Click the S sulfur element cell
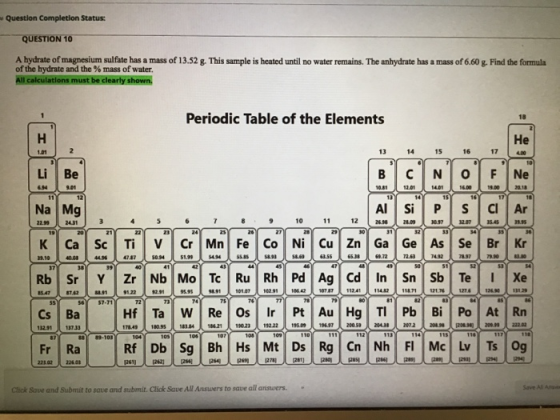560x420 pixels. 465,210
